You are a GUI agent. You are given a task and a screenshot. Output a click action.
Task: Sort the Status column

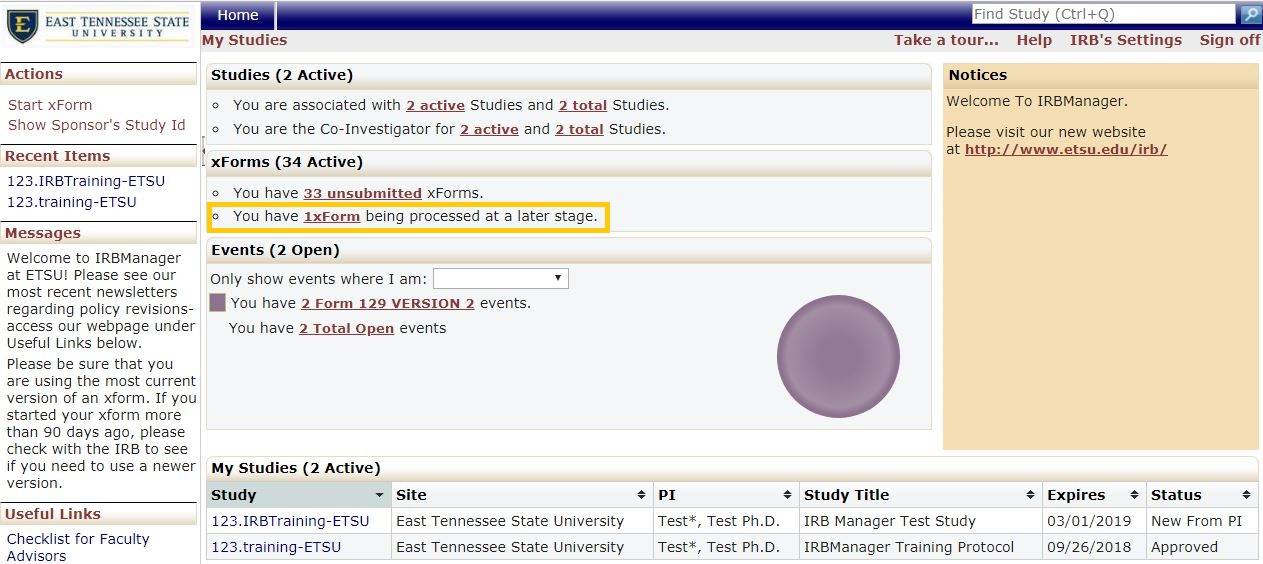1246,495
